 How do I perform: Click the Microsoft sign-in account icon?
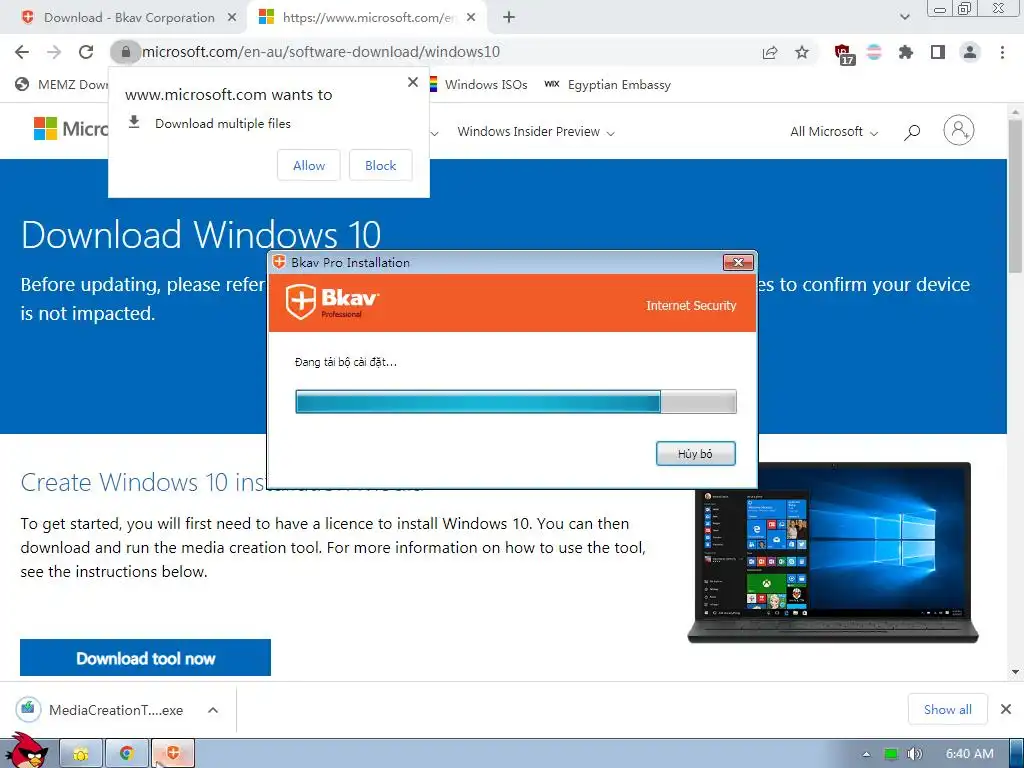pyautogui.click(x=959, y=130)
